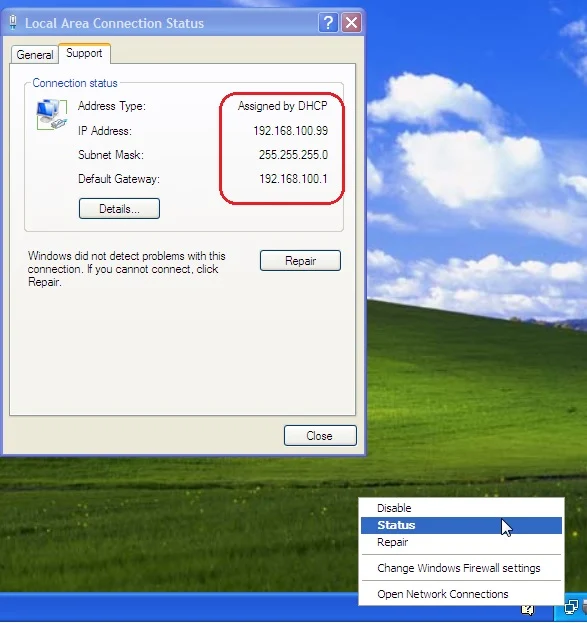Screen dimensions: 587x623
Task: Click the help question mark title button
Action: (x=328, y=23)
